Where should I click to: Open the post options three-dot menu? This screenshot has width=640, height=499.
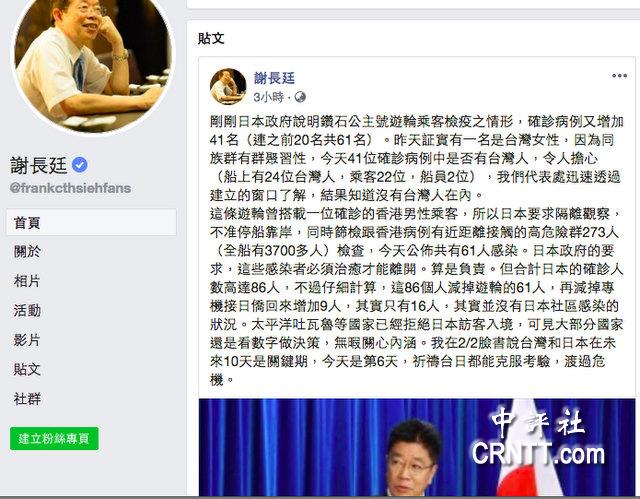(x=619, y=76)
